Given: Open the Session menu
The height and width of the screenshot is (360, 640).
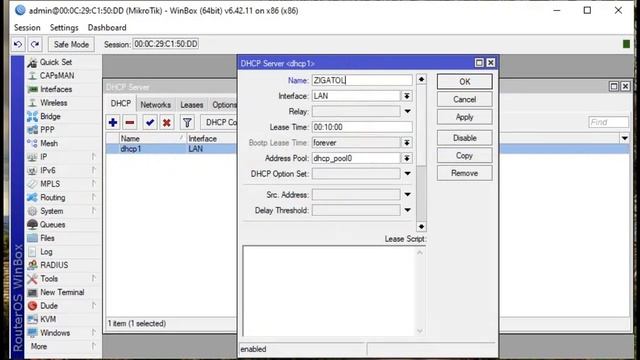Looking at the screenshot, I should pos(27,27).
